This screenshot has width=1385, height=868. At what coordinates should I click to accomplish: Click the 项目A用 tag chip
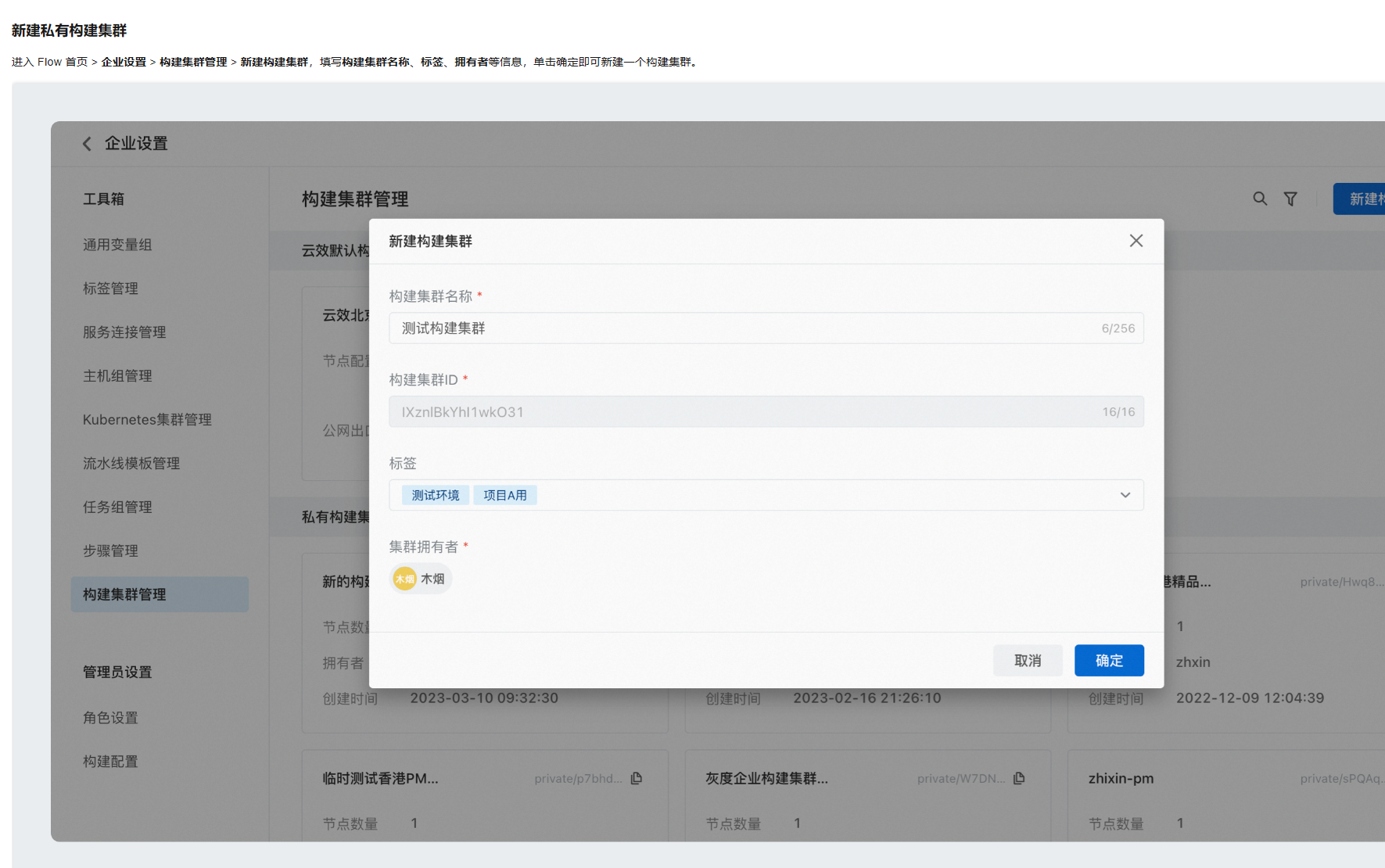(x=505, y=495)
